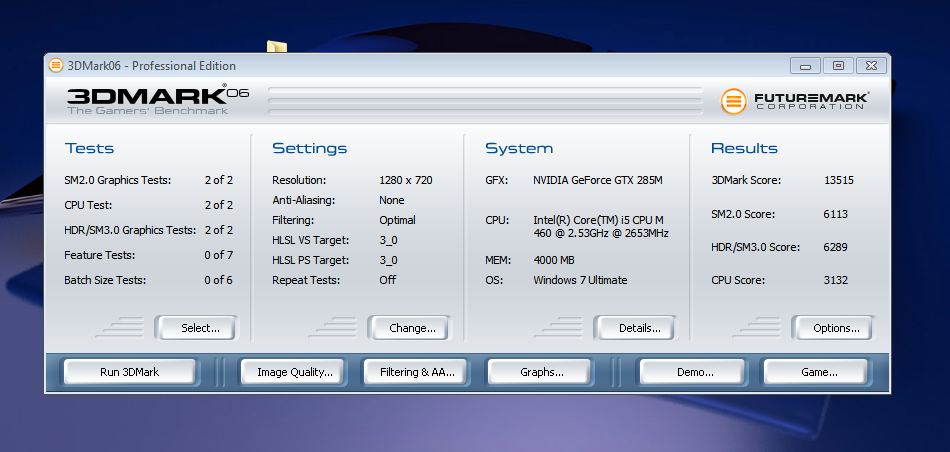
Task: Click the Results section heading
Action: pyautogui.click(x=744, y=148)
